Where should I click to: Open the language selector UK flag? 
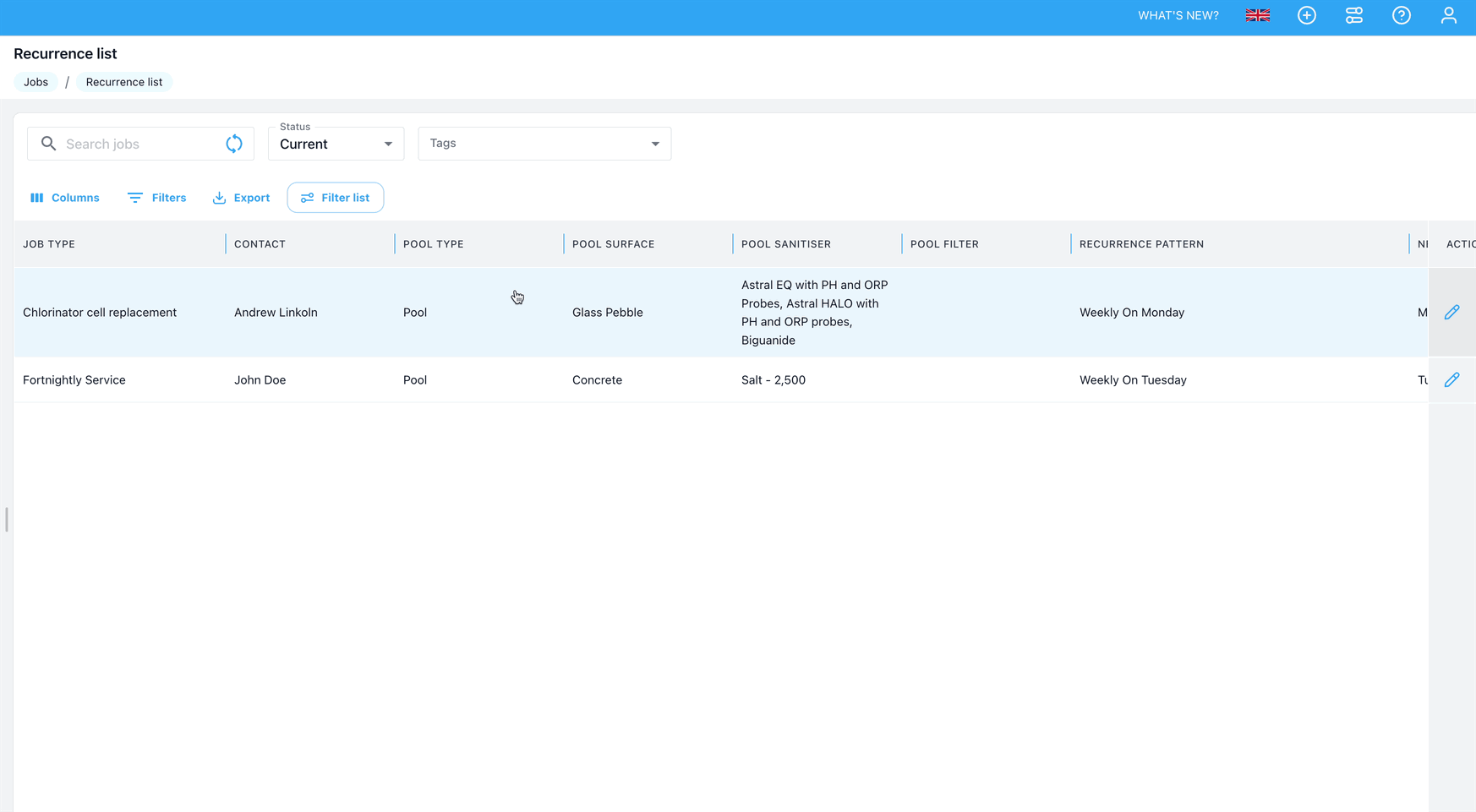[x=1257, y=15]
